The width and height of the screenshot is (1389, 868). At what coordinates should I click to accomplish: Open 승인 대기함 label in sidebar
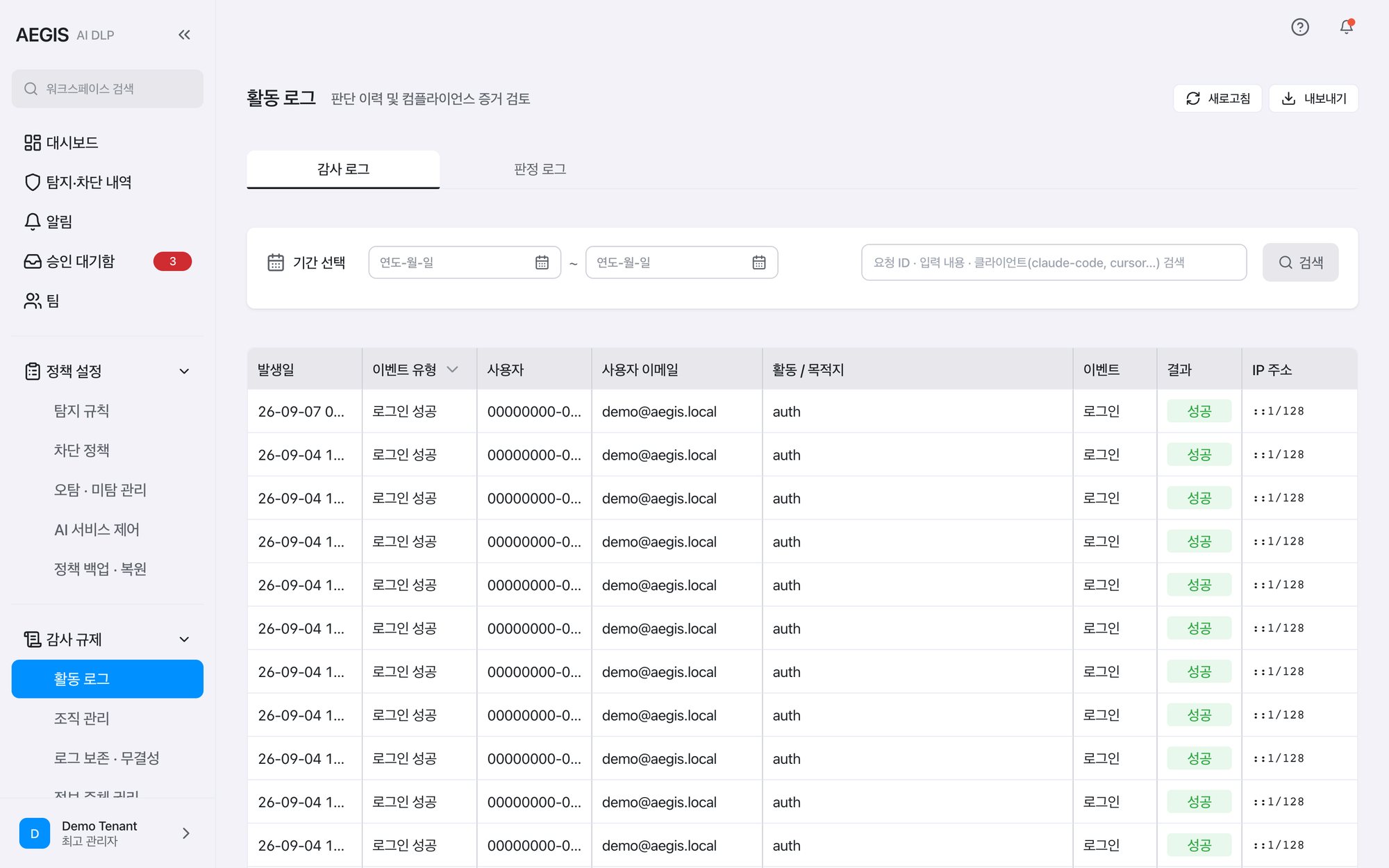(80, 261)
